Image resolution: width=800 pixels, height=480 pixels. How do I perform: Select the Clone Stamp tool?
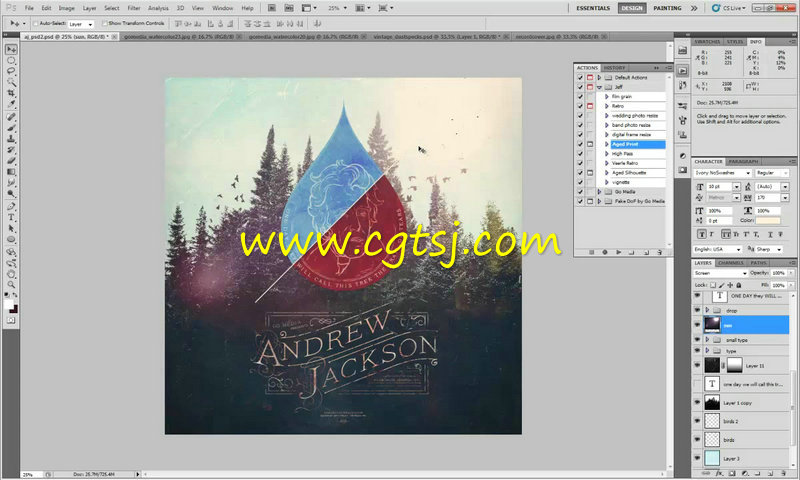11,138
